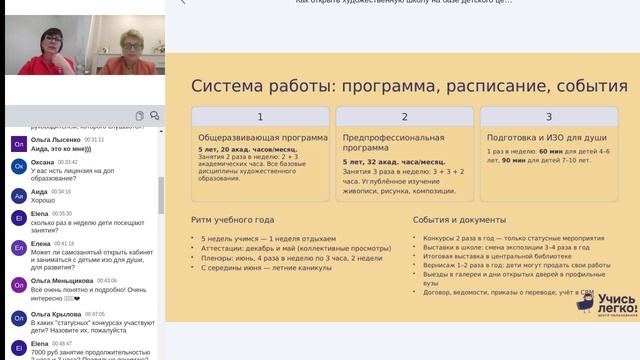Select message 'Всё очень понятно и подробно!'
This screenshot has width=640, height=360.
[89, 294]
